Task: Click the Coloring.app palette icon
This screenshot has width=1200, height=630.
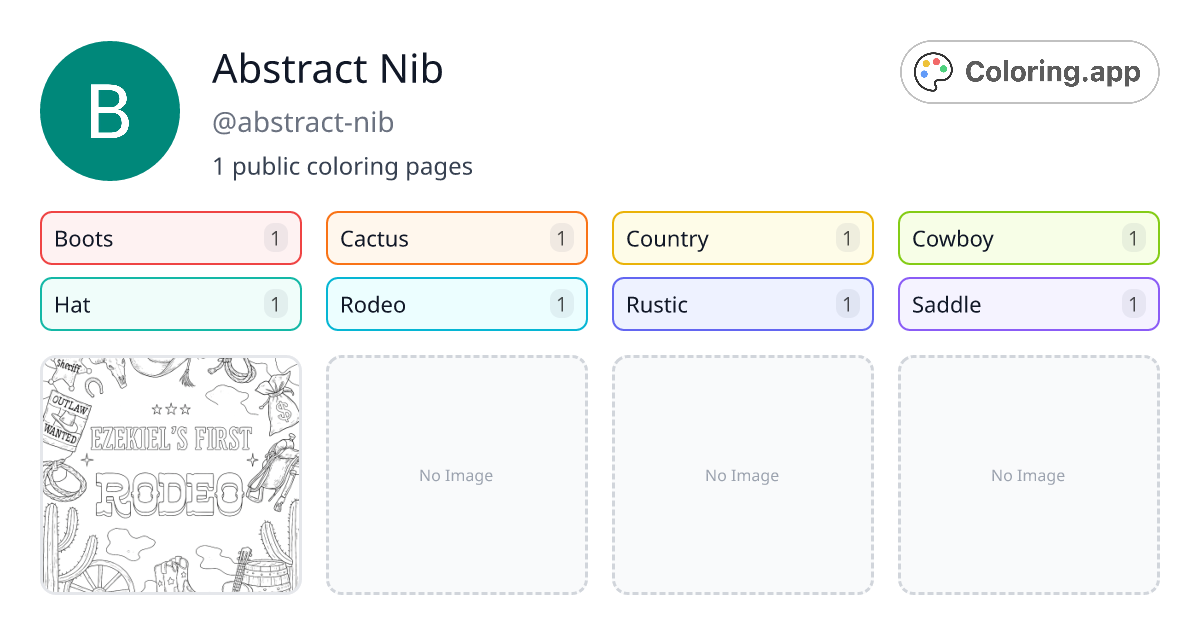Action: 935,72
